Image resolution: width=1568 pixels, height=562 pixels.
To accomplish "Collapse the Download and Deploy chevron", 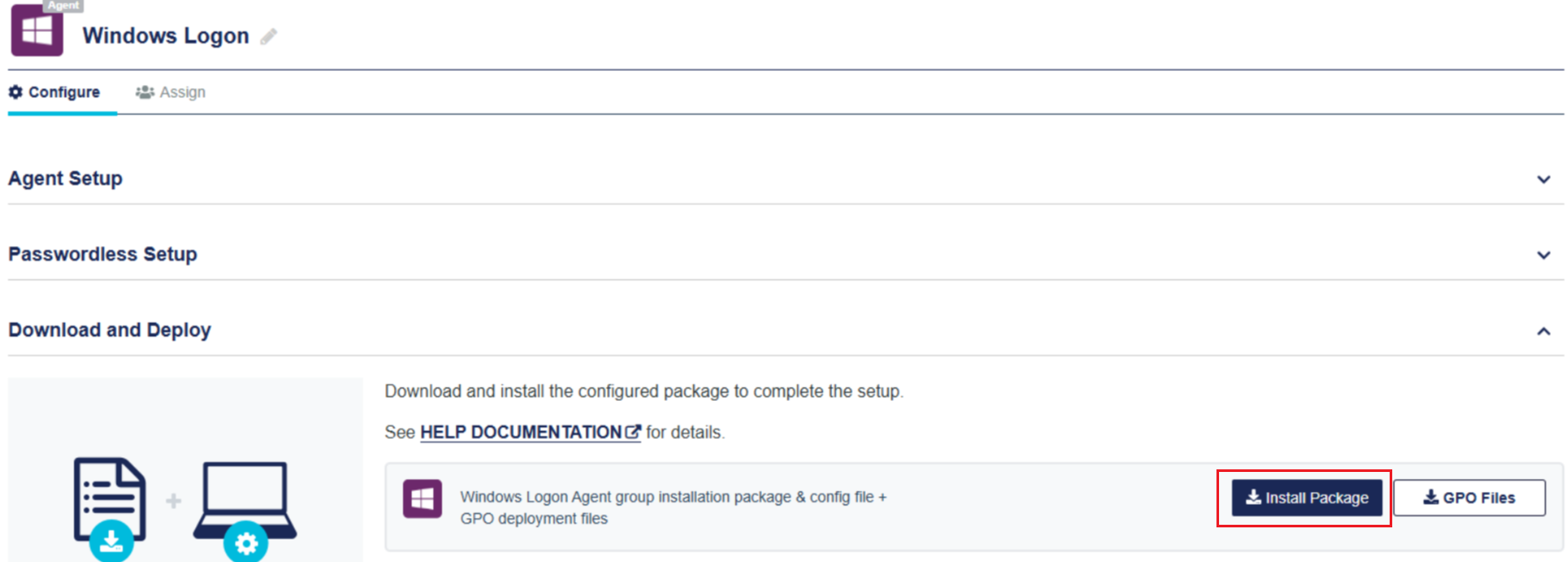I will [1543, 331].
